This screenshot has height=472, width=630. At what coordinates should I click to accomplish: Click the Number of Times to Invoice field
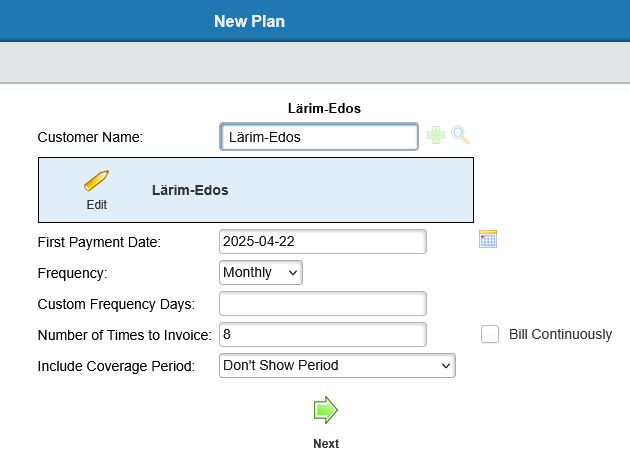pyautogui.click(x=323, y=335)
